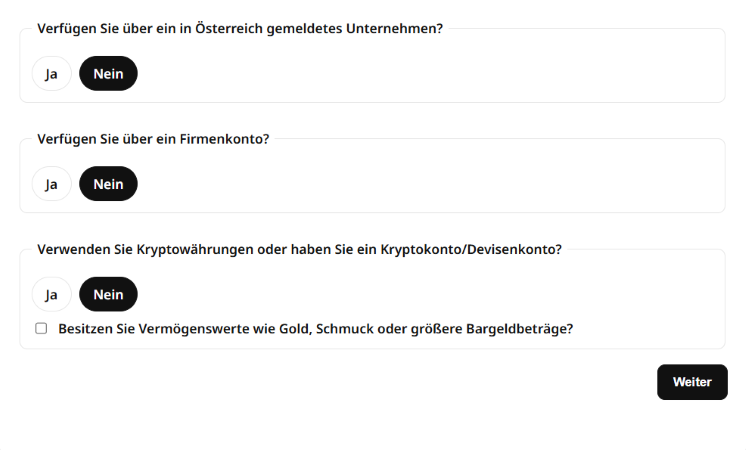Select Ja for Austrian registered company question
The width and height of the screenshot is (746, 450).
51,74
